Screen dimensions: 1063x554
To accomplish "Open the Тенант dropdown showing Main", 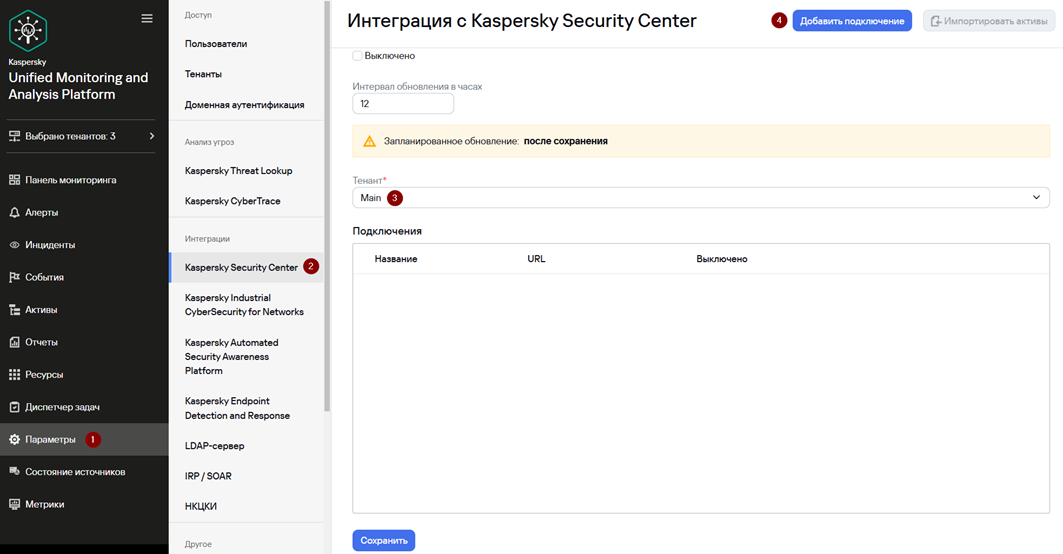I will click(701, 197).
